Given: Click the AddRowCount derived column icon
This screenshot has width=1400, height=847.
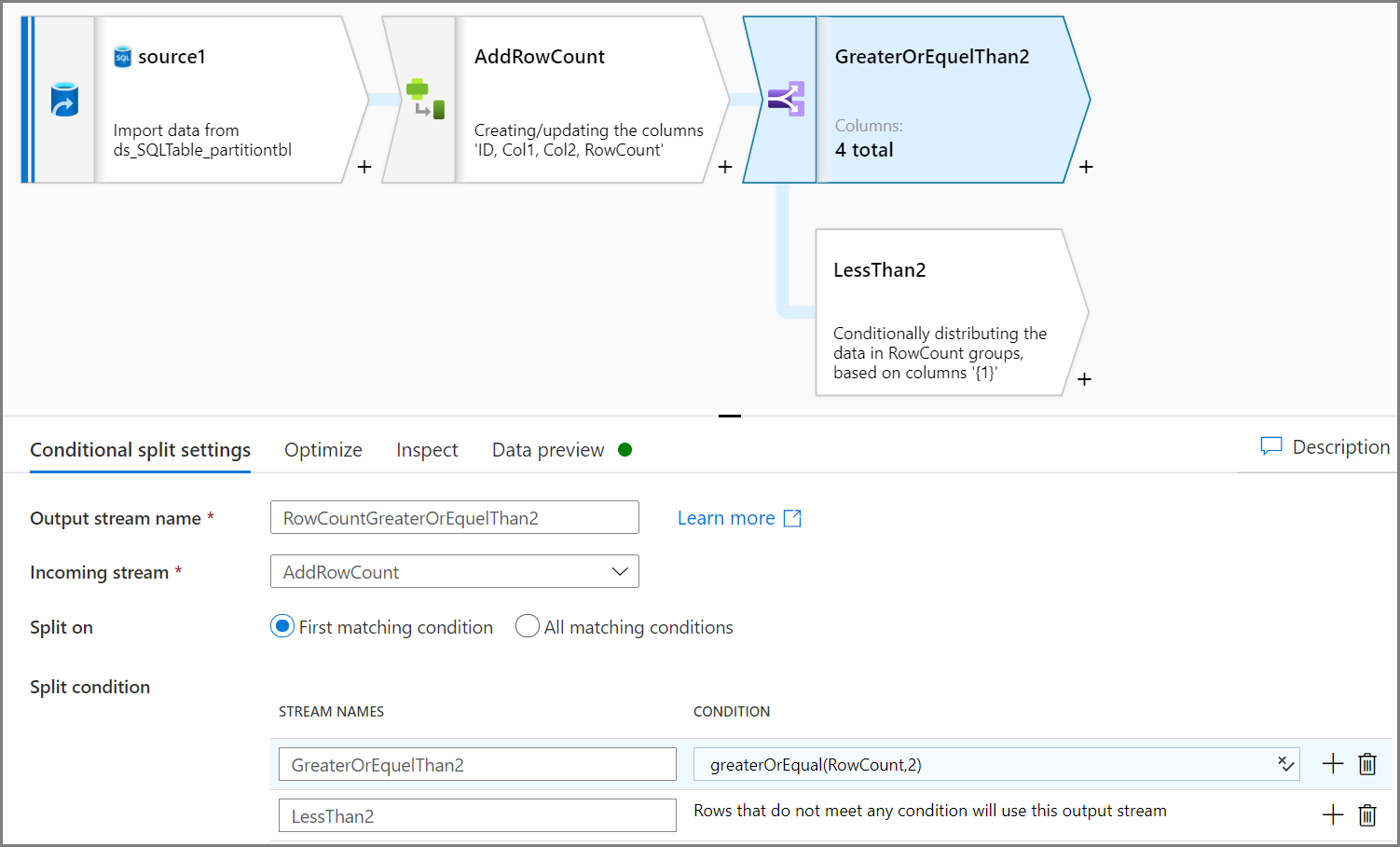Looking at the screenshot, I should [425, 99].
